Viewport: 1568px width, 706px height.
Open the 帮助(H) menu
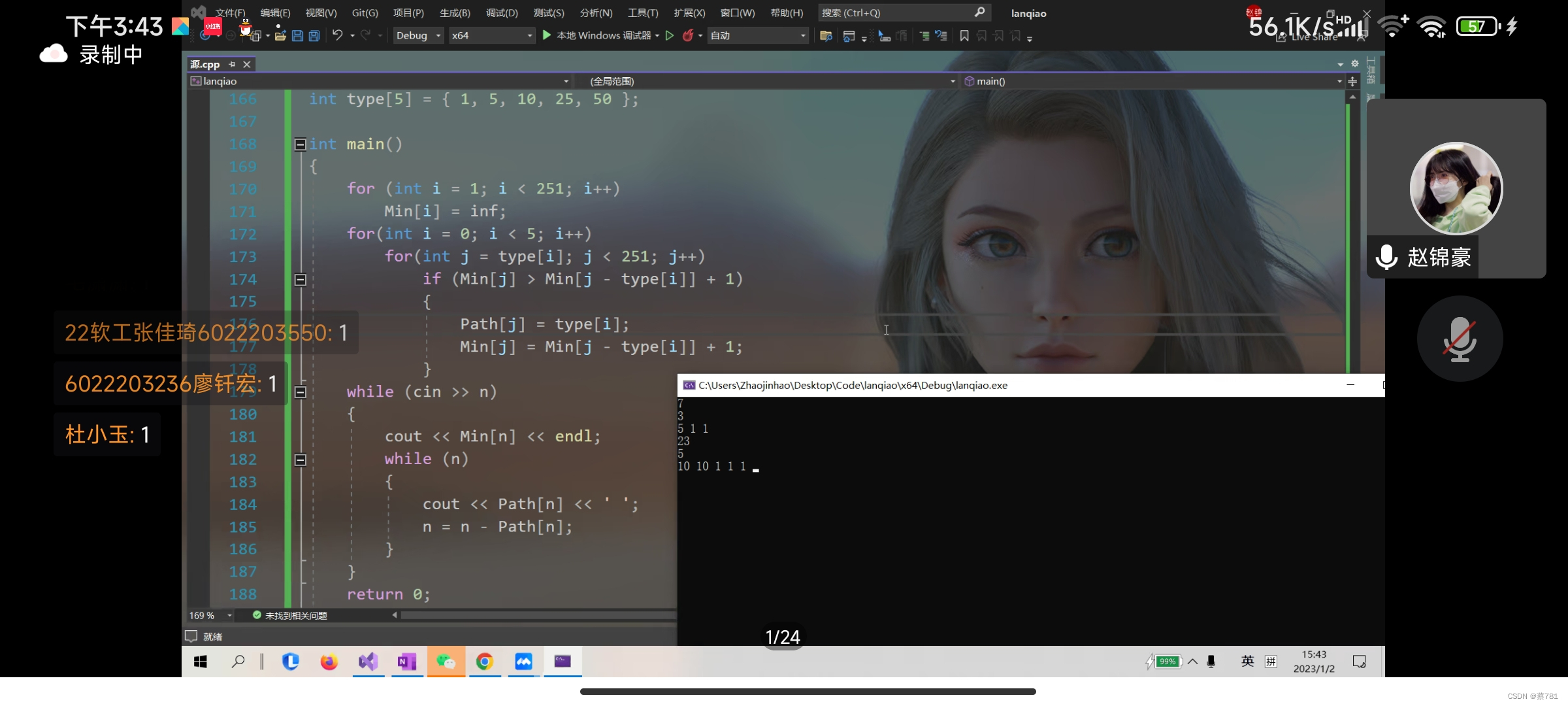[787, 13]
